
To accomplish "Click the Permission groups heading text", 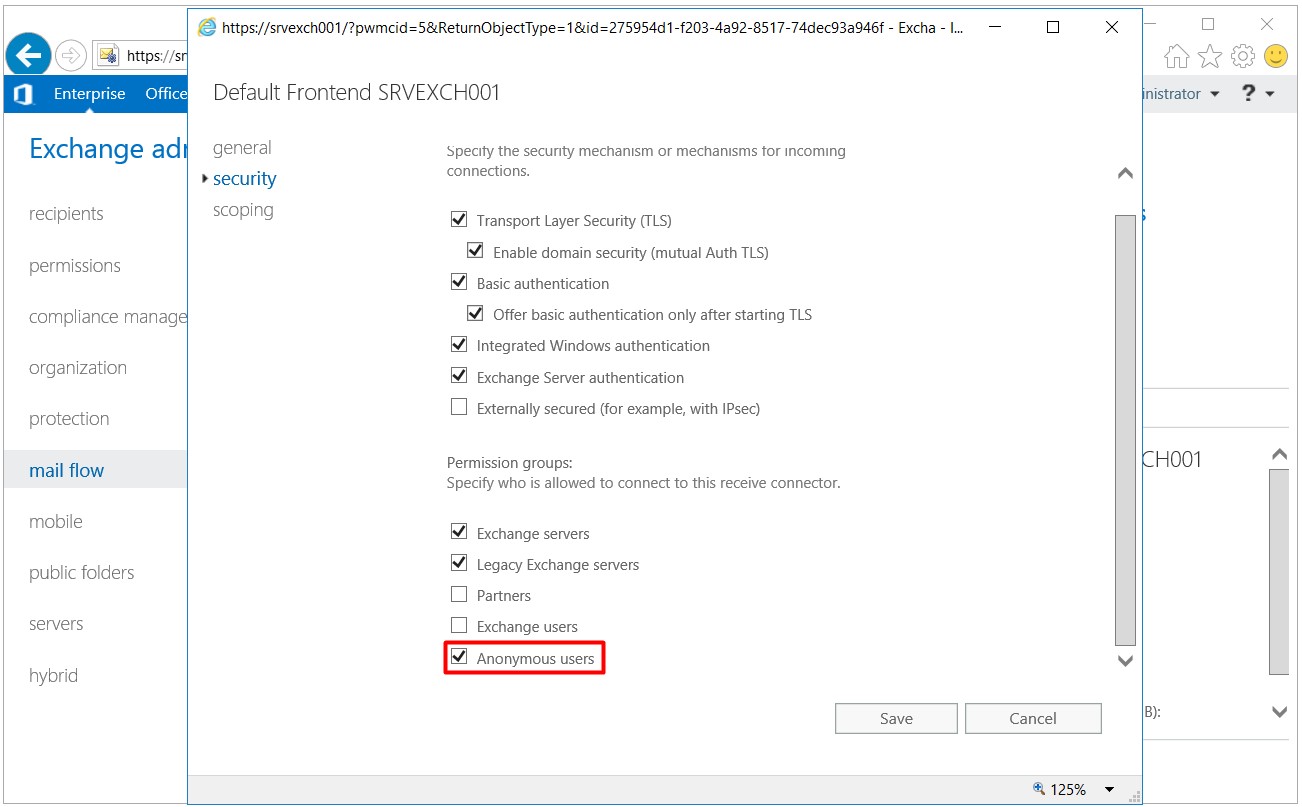I will pyautogui.click(x=509, y=463).
